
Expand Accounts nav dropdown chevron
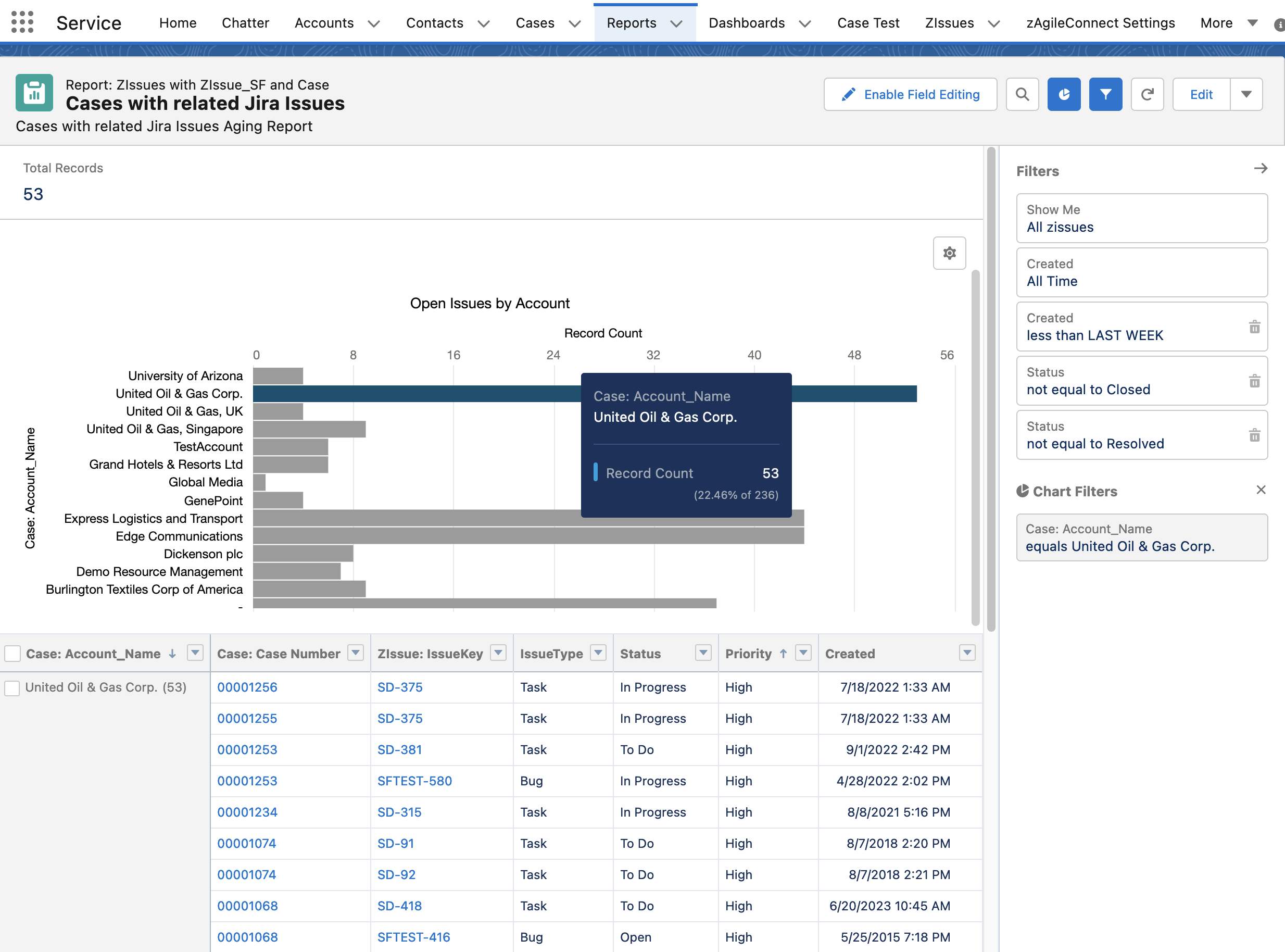[x=374, y=23]
